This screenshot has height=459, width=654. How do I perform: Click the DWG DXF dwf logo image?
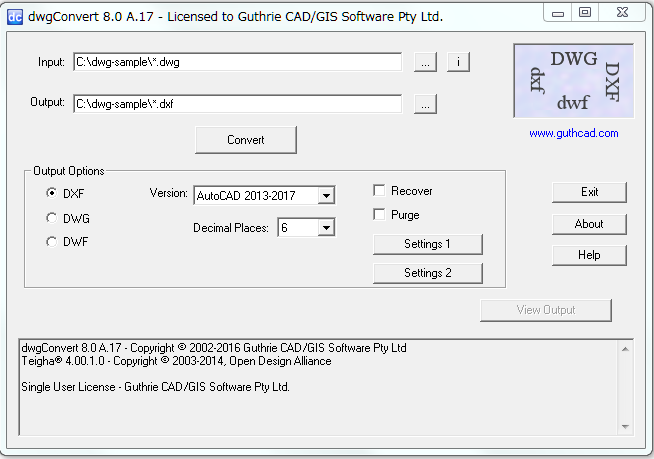574,81
